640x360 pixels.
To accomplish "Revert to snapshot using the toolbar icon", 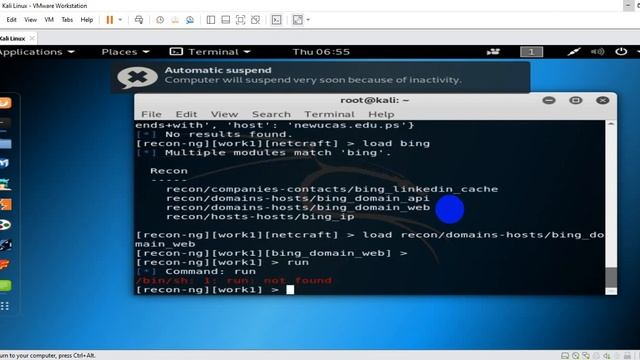I will (175, 20).
